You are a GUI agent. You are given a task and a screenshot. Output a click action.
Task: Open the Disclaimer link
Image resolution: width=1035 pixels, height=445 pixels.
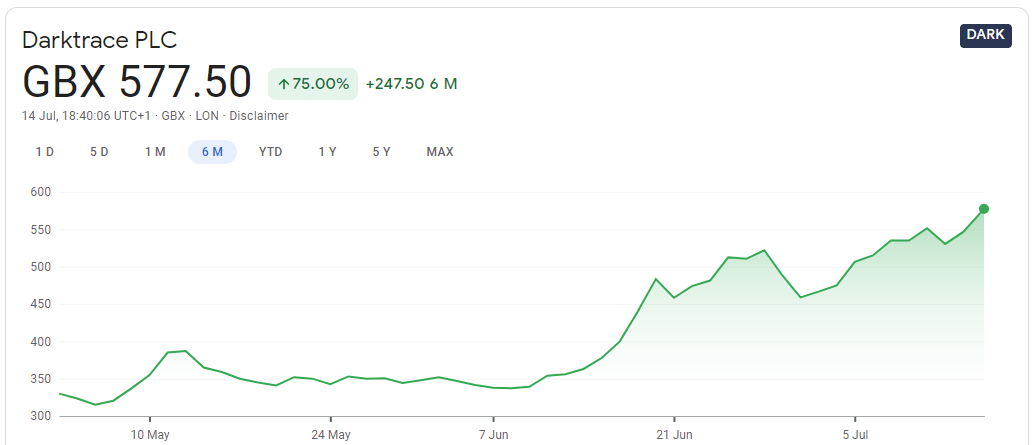[x=259, y=116]
